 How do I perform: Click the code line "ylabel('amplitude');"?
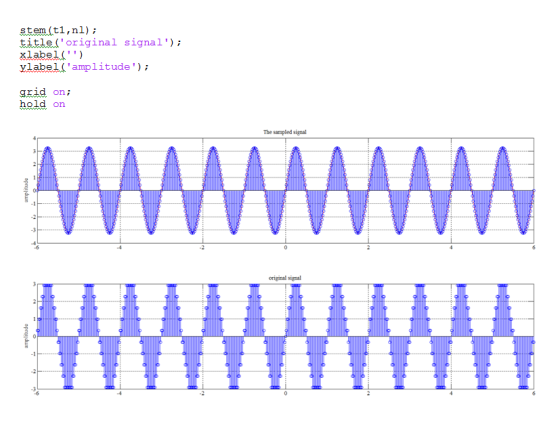[x=84, y=67]
